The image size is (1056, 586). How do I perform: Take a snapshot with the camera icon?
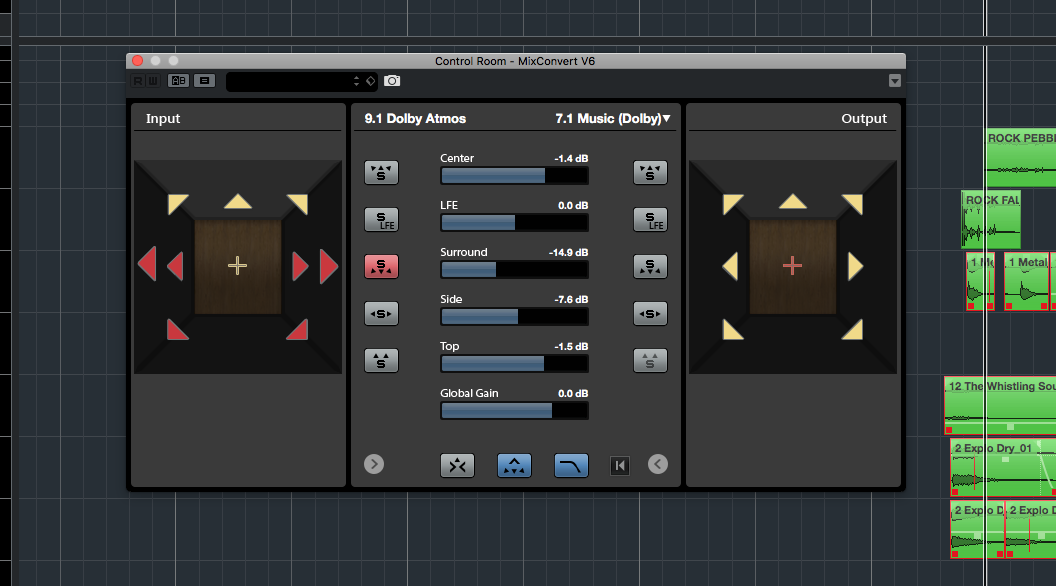[x=392, y=81]
